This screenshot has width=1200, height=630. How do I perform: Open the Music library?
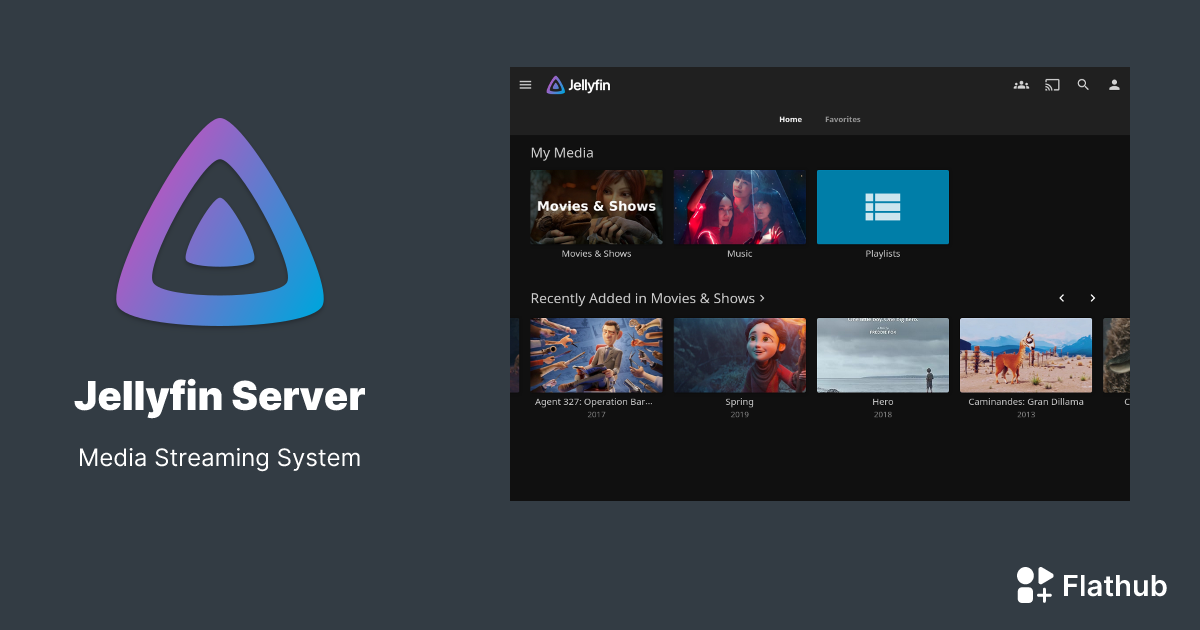coord(739,206)
